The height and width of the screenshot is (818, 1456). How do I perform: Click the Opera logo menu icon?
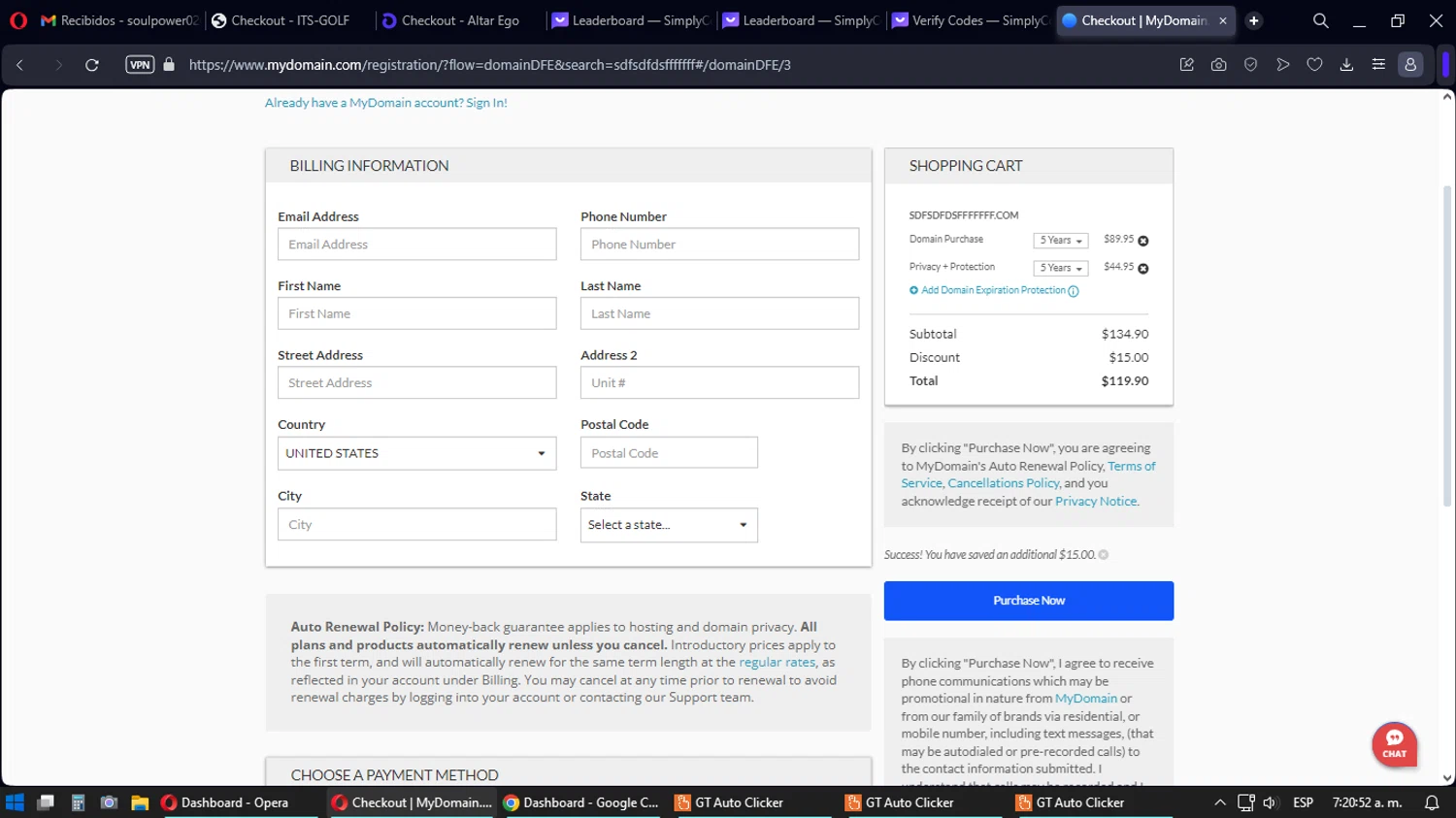coord(17,20)
